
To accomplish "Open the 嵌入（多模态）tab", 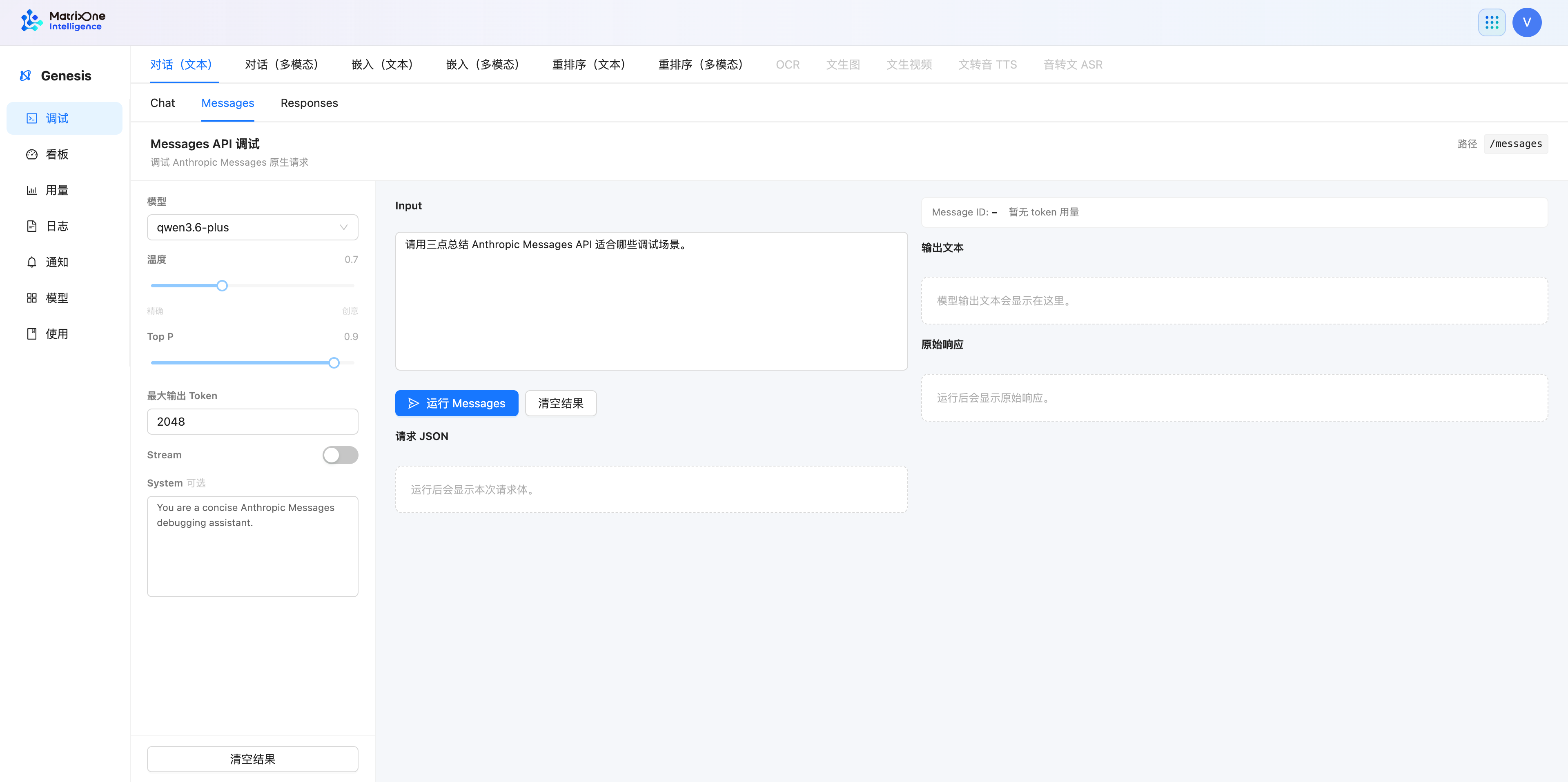I will click(x=485, y=64).
